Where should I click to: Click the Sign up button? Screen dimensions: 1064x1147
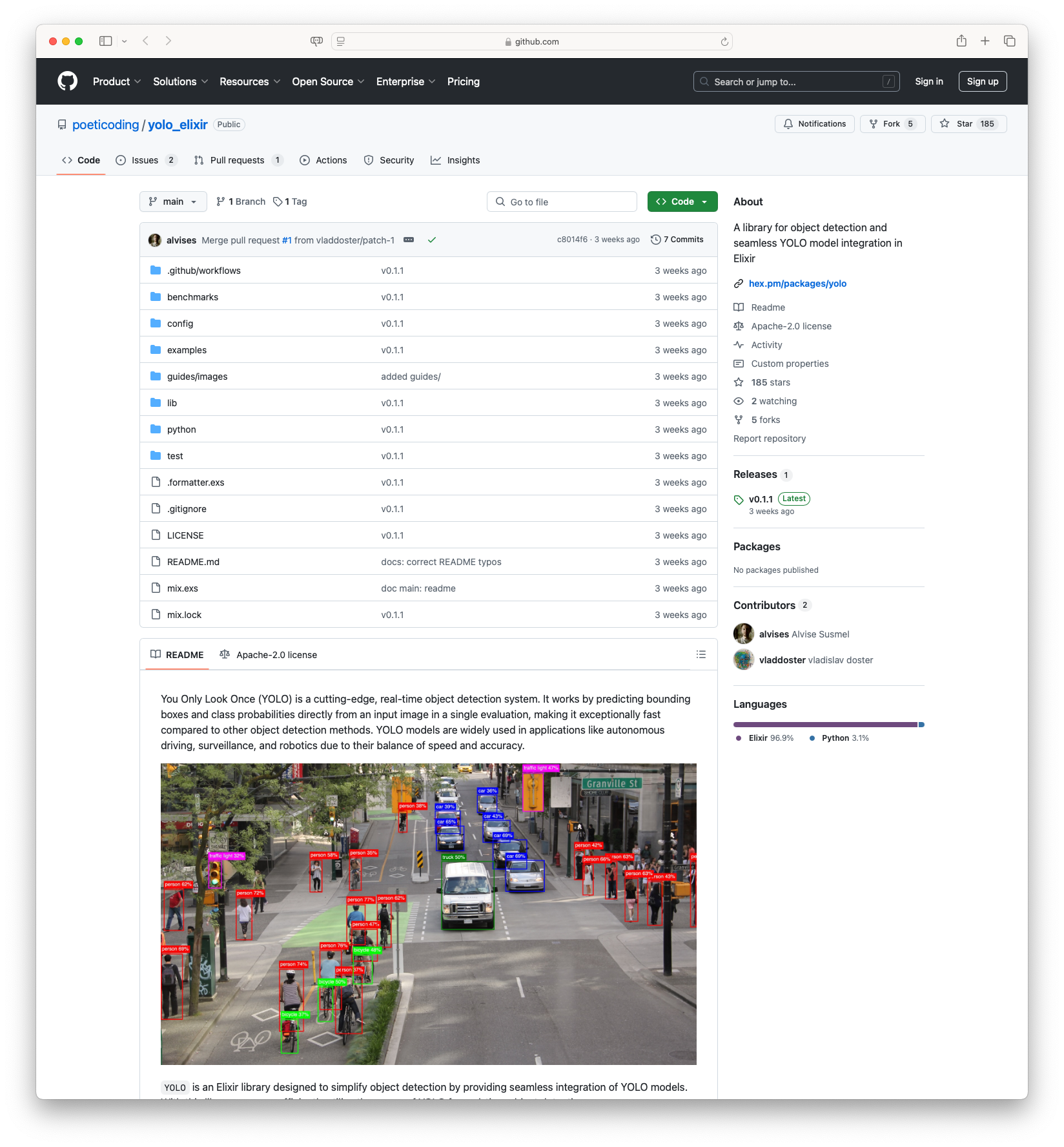[x=983, y=81]
